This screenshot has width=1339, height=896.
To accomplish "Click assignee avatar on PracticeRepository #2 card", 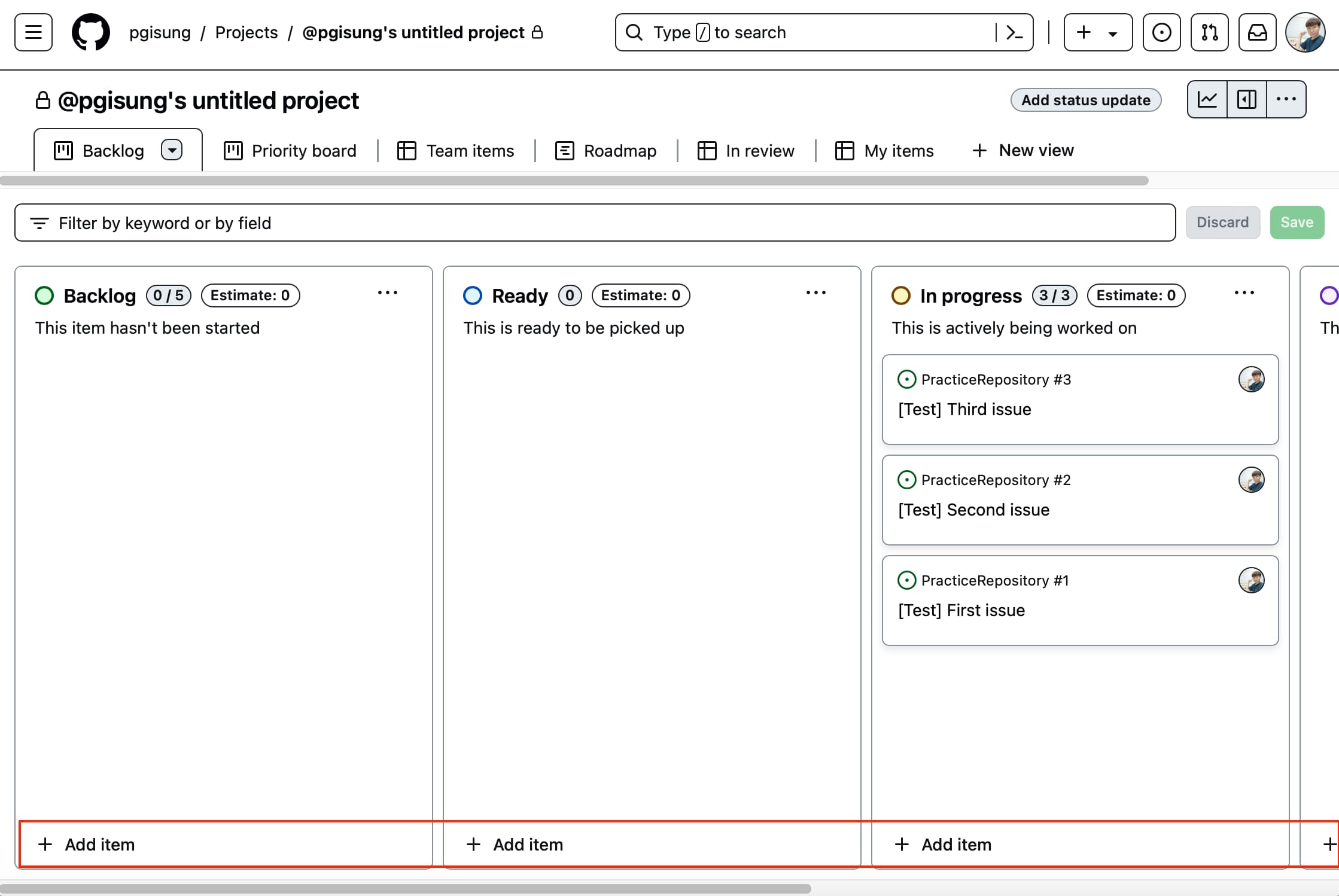I will tap(1252, 480).
